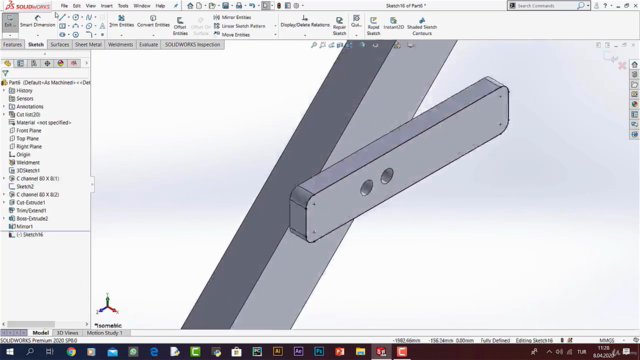Click the Home icon in title toolbar
640x360 pixels.
pos(190,6)
